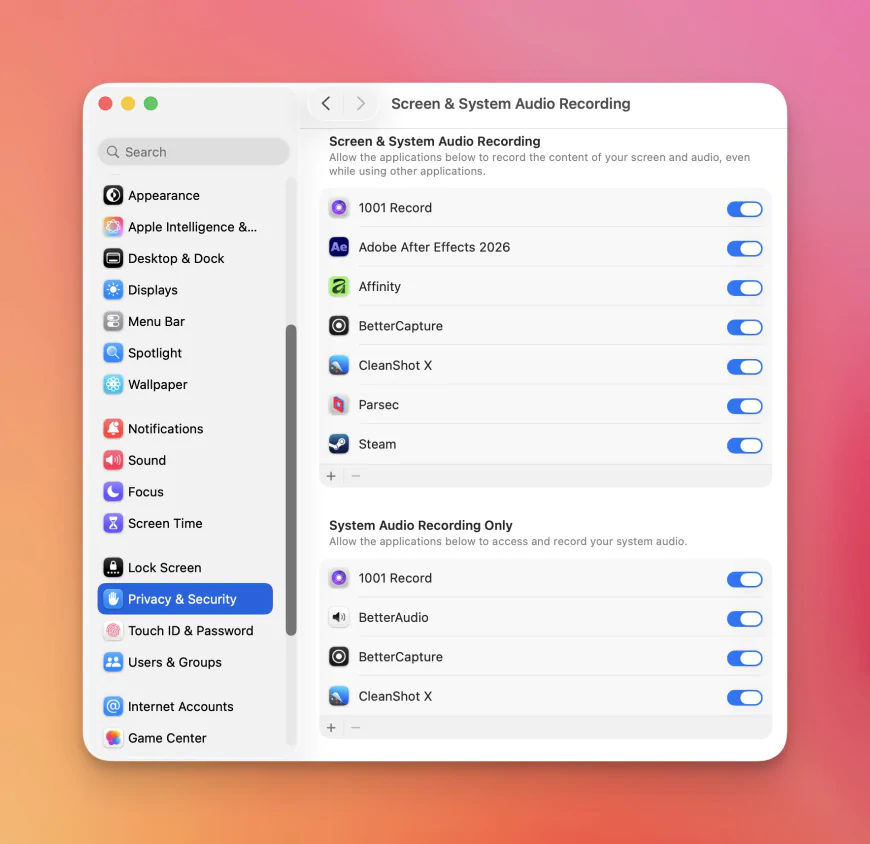Click the Search field in sidebar

click(193, 152)
